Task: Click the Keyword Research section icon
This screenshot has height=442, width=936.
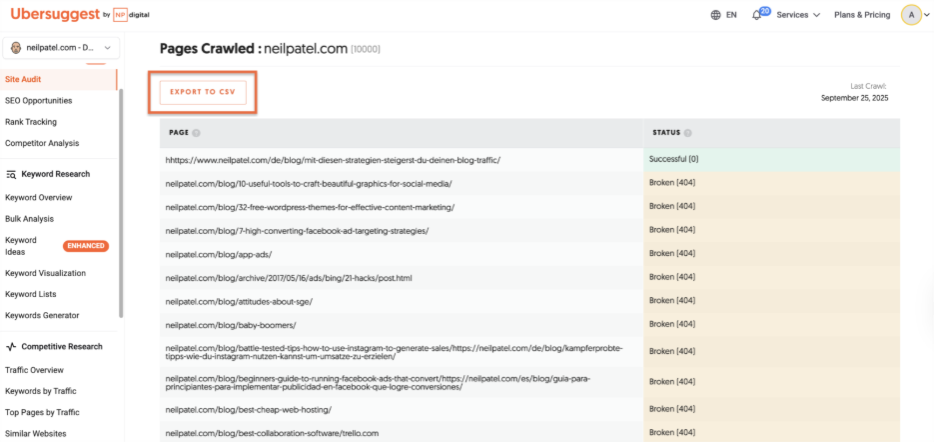Action: [11, 174]
